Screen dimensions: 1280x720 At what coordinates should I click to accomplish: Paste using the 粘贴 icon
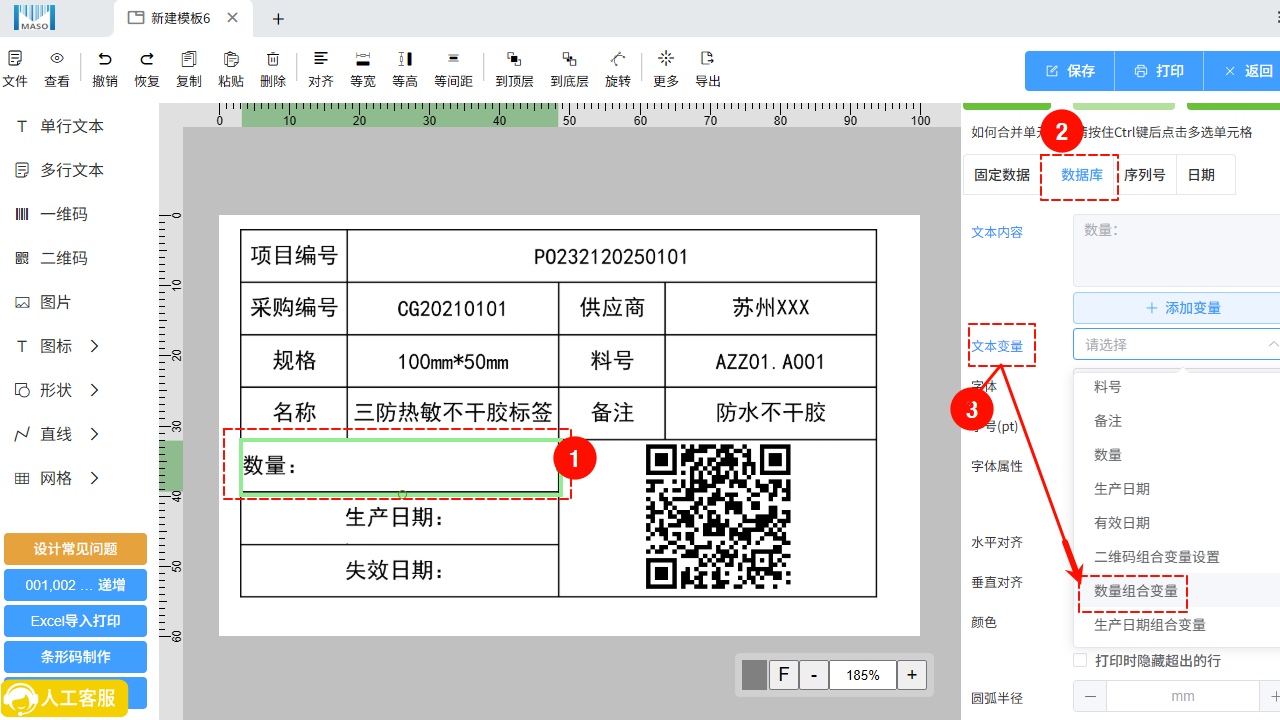coord(231,59)
